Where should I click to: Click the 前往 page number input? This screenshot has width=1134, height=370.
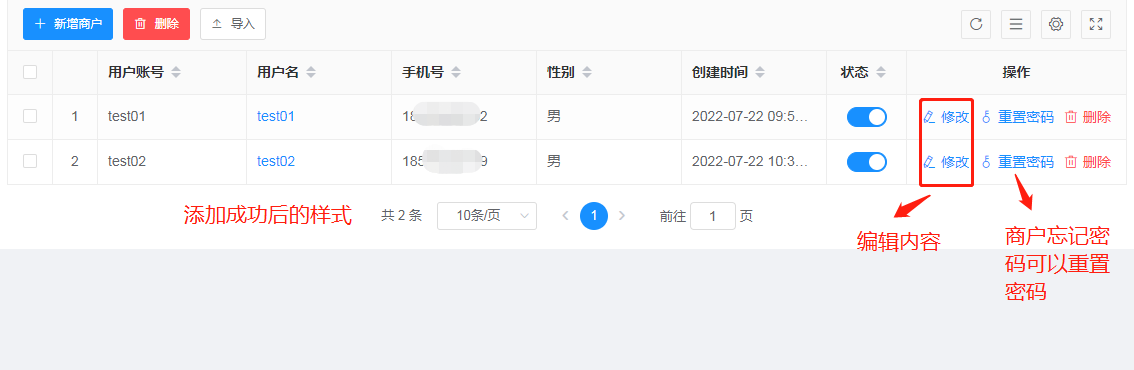click(712, 215)
